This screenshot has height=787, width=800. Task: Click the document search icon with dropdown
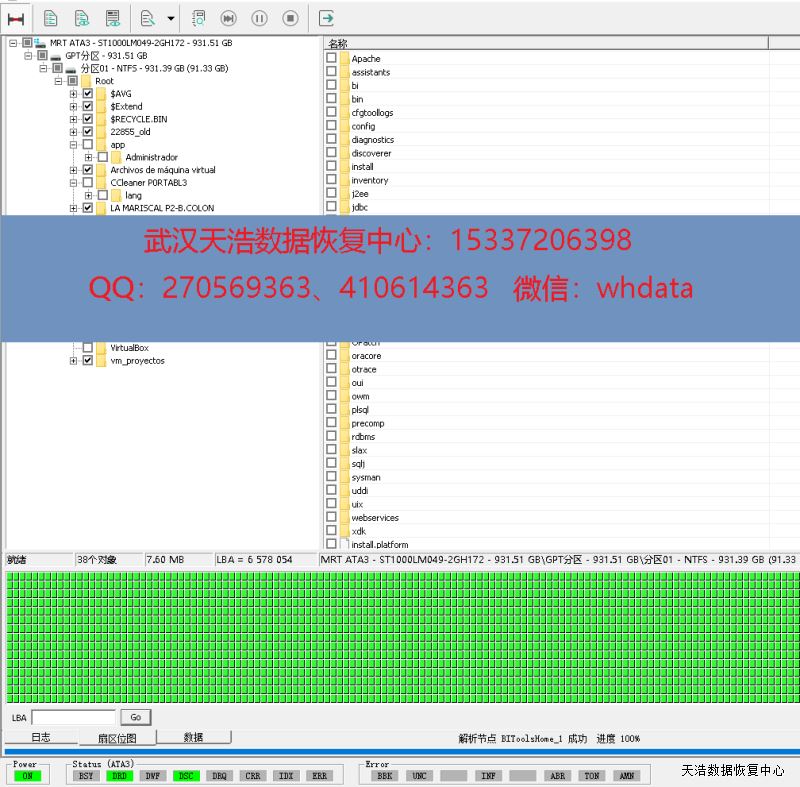148,18
